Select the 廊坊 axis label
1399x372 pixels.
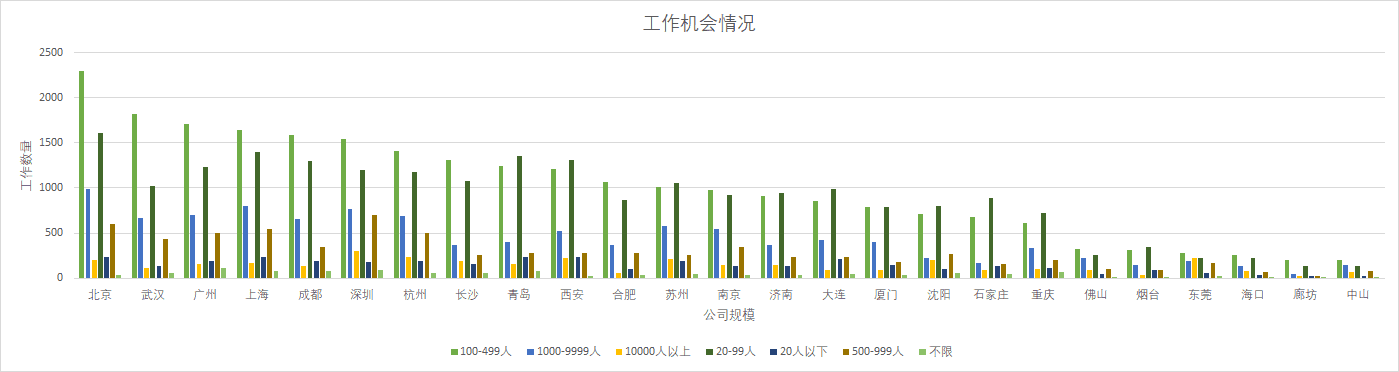click(x=1305, y=295)
